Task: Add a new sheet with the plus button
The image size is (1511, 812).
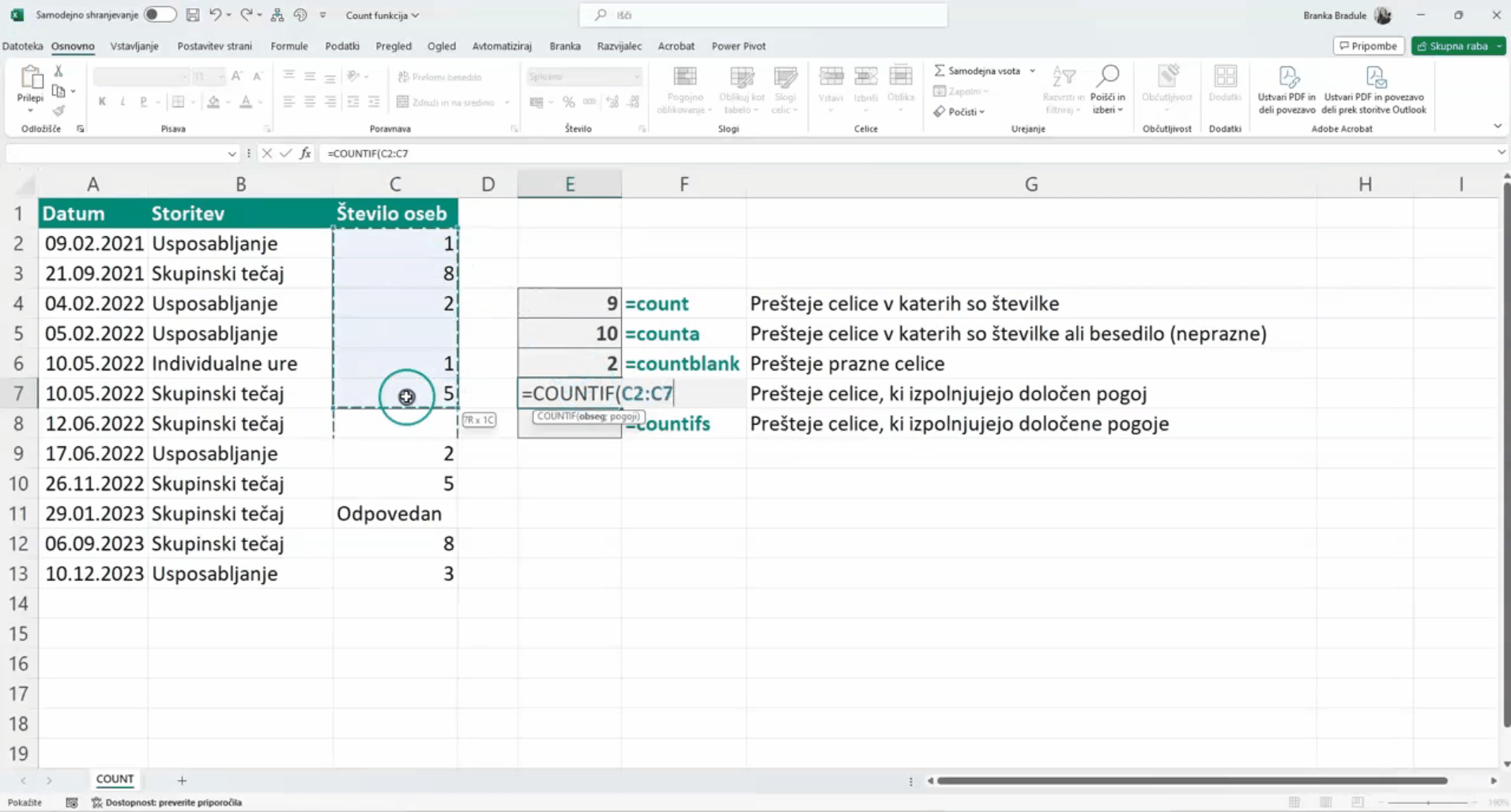Action: 182,780
